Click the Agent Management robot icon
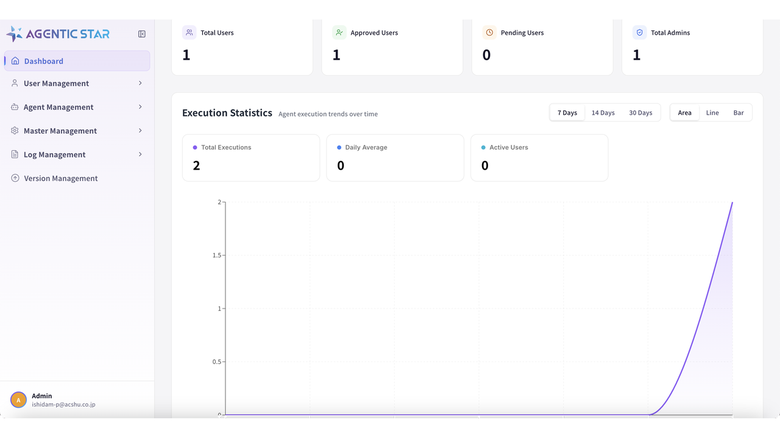 tap(14, 107)
